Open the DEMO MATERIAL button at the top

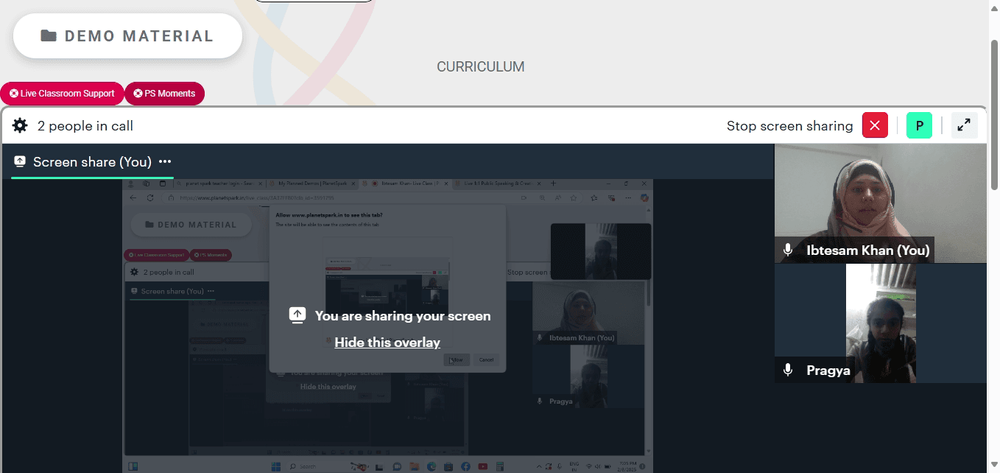(x=128, y=36)
